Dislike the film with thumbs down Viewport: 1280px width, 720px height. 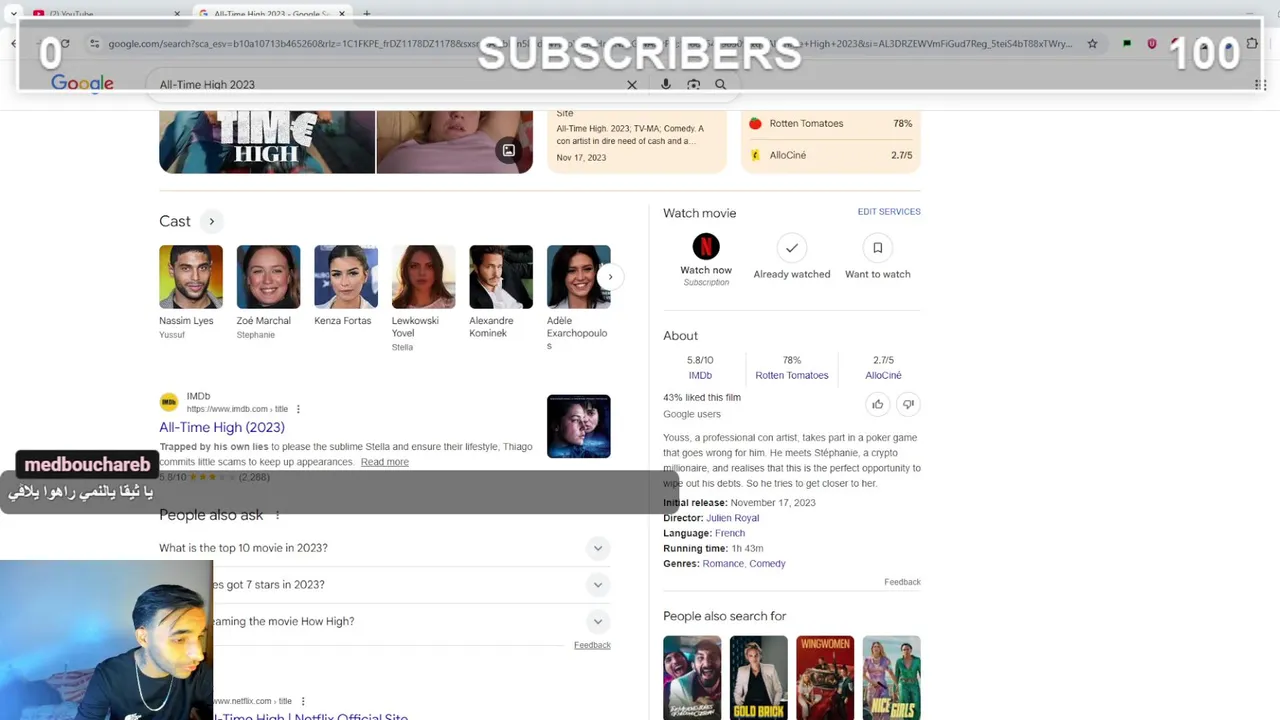908,404
